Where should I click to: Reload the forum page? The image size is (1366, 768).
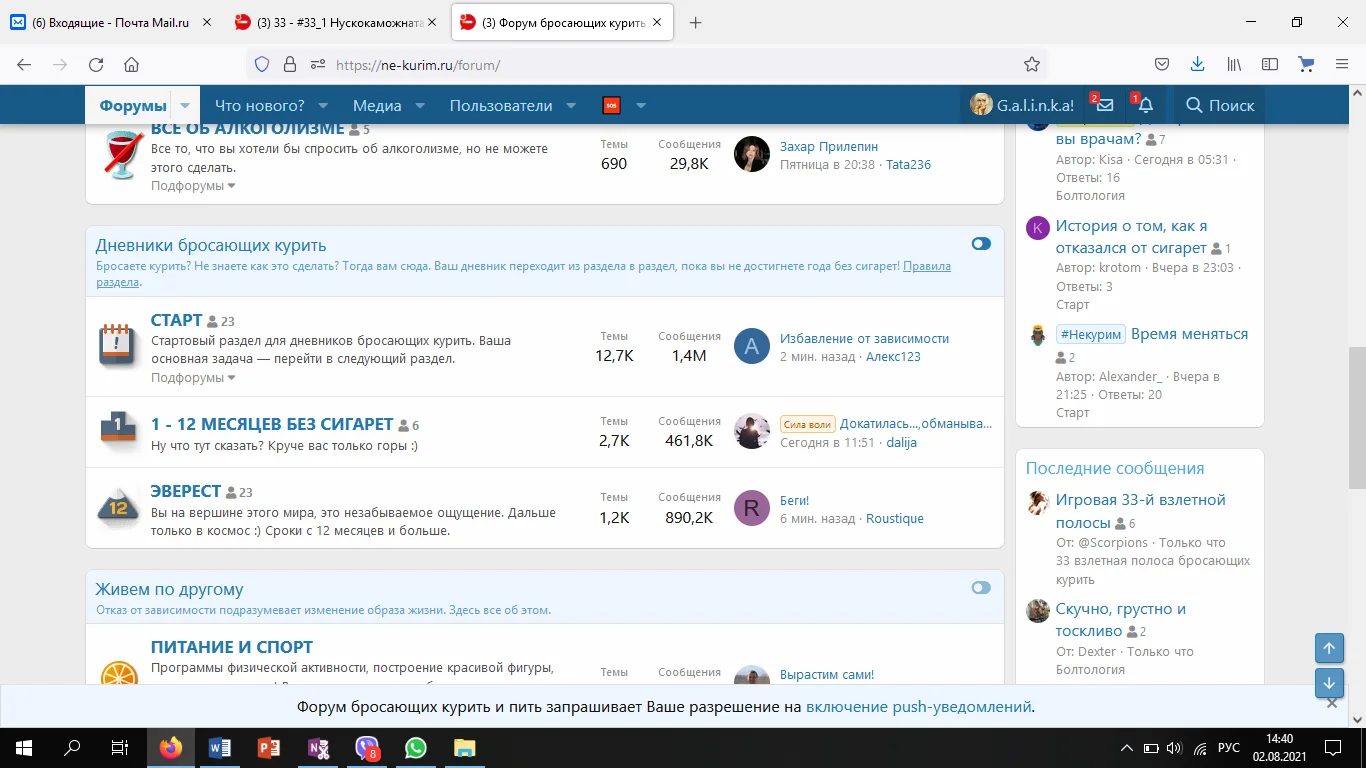coord(96,64)
